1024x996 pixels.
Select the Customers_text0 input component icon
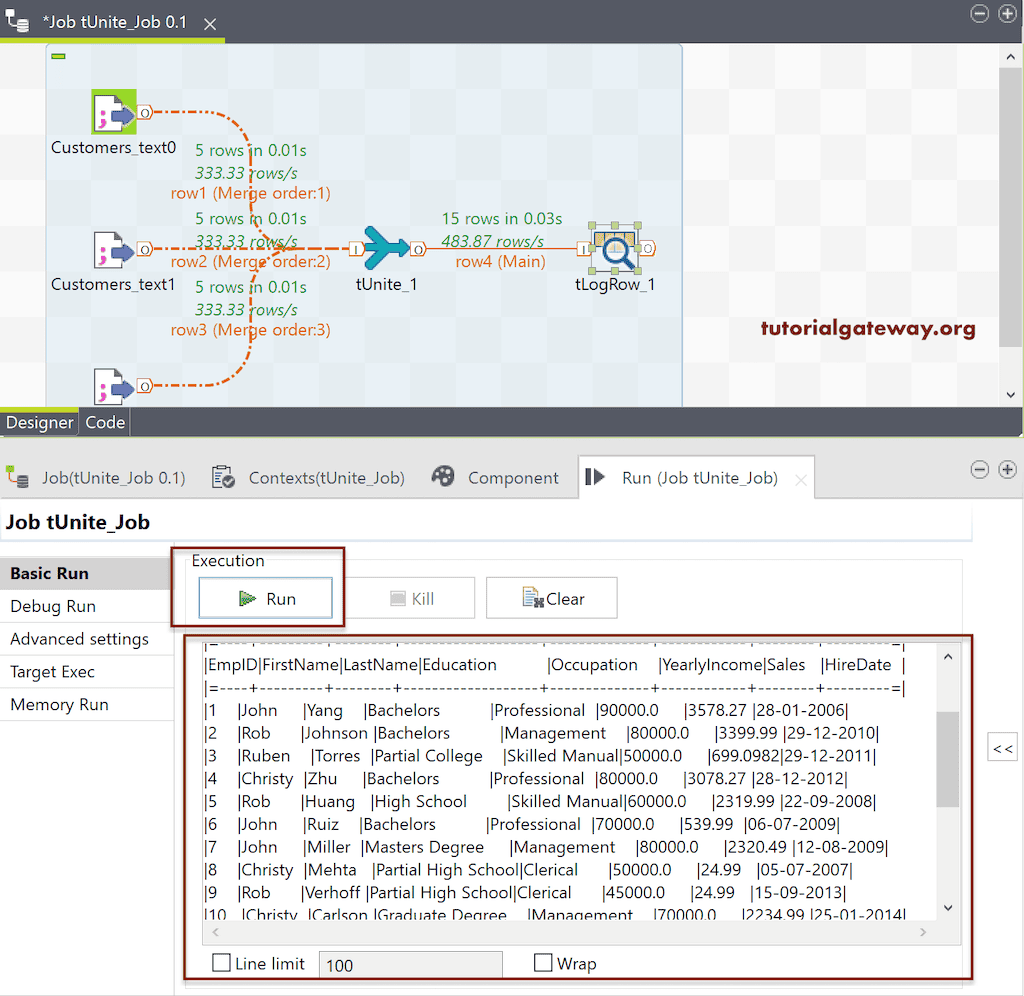(113, 113)
